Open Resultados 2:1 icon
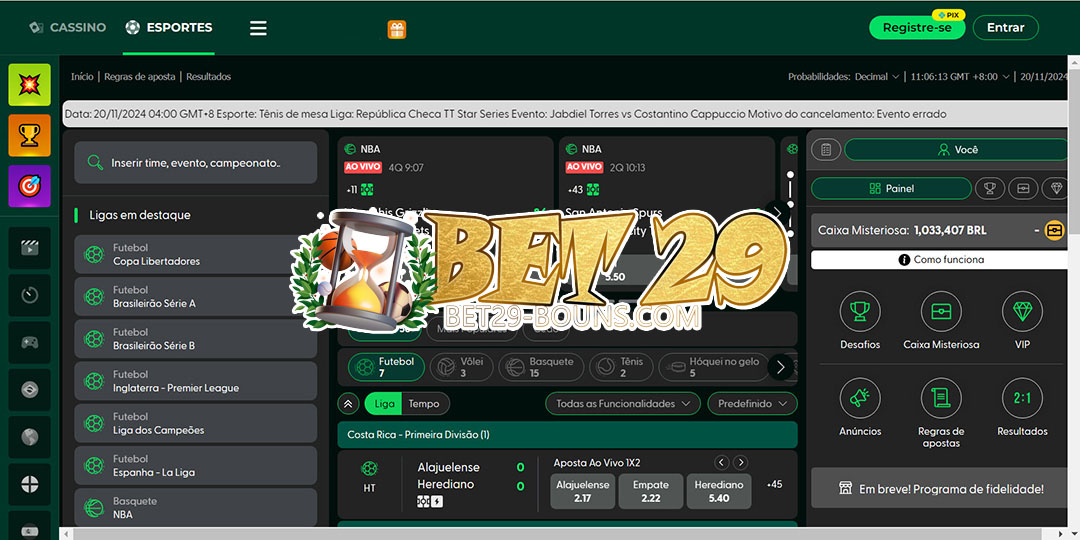The height and width of the screenshot is (540, 1080). pos(1022,398)
